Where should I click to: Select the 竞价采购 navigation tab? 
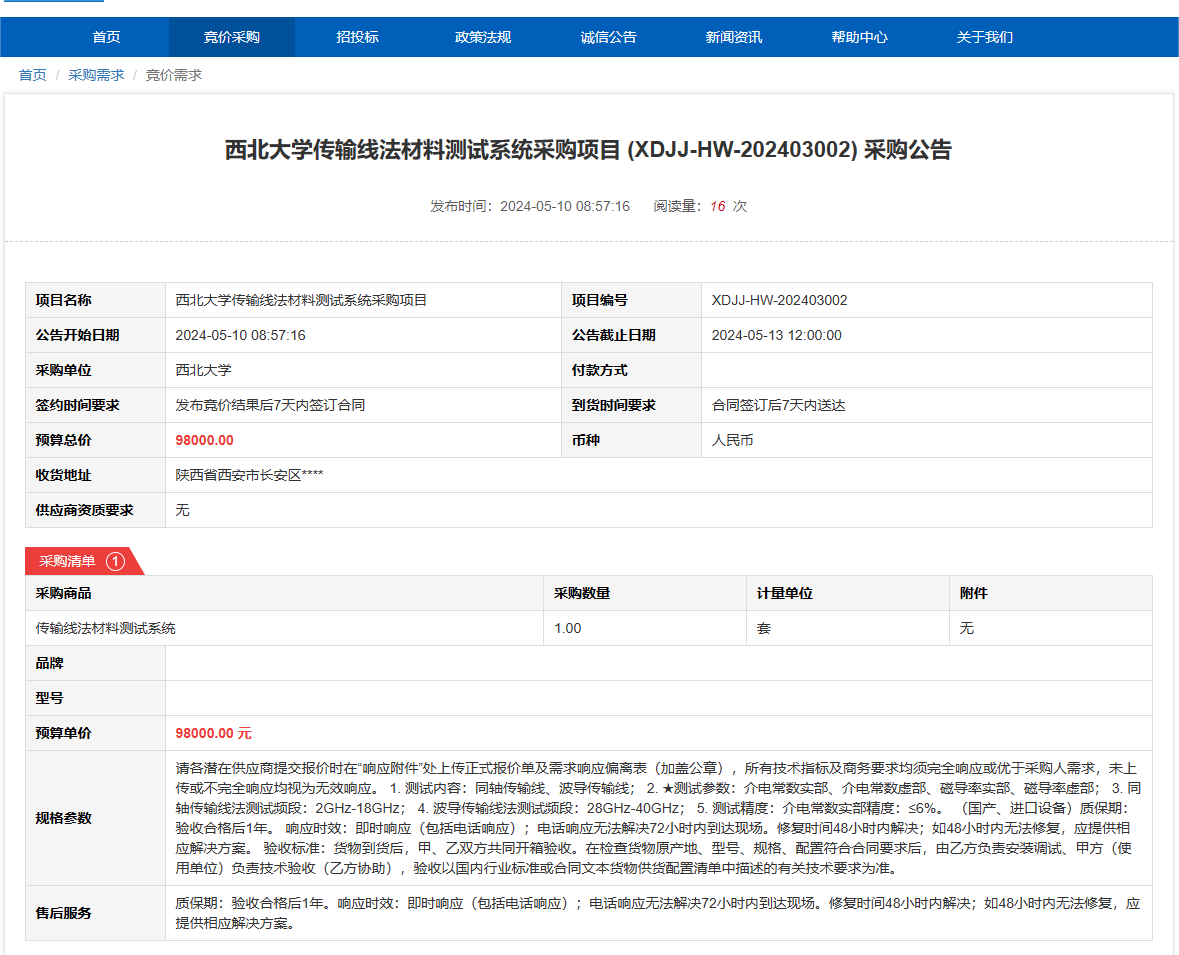[x=232, y=37]
